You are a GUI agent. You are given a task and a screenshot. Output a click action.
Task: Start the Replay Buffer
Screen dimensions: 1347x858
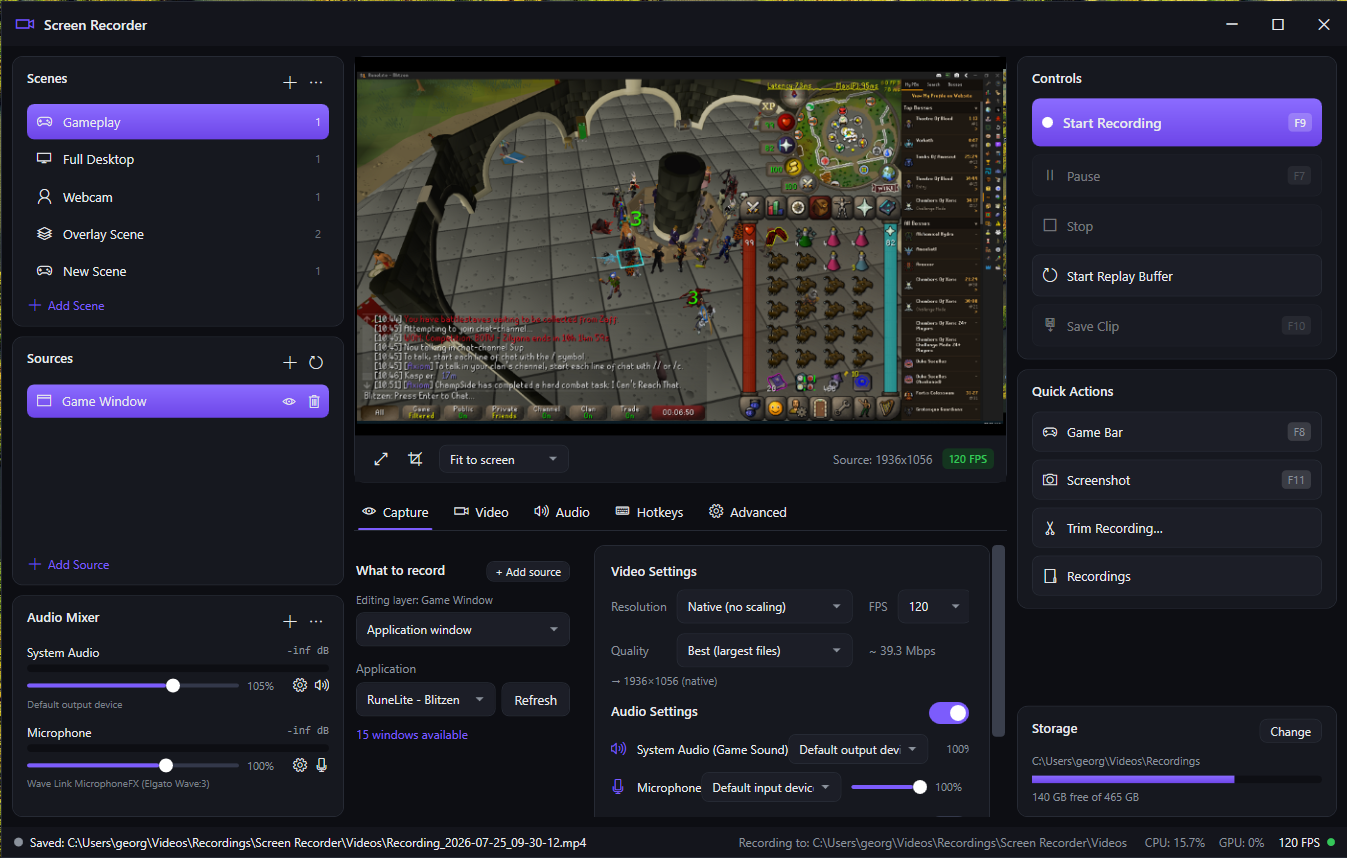(1177, 276)
